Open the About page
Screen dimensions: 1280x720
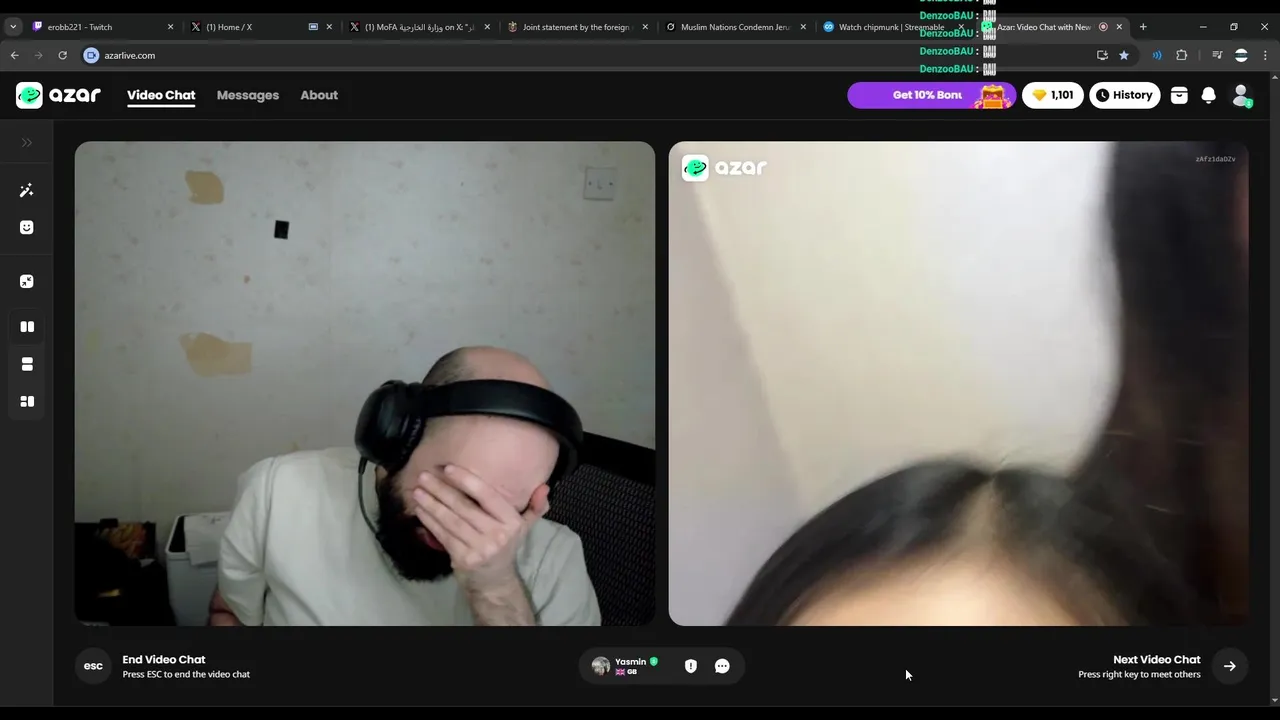tap(319, 95)
